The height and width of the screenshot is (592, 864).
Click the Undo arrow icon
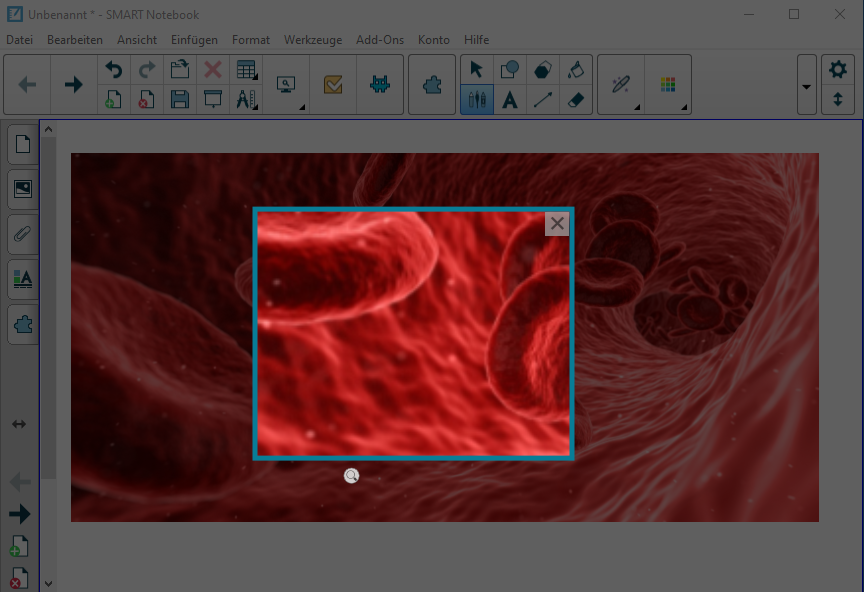click(x=114, y=69)
